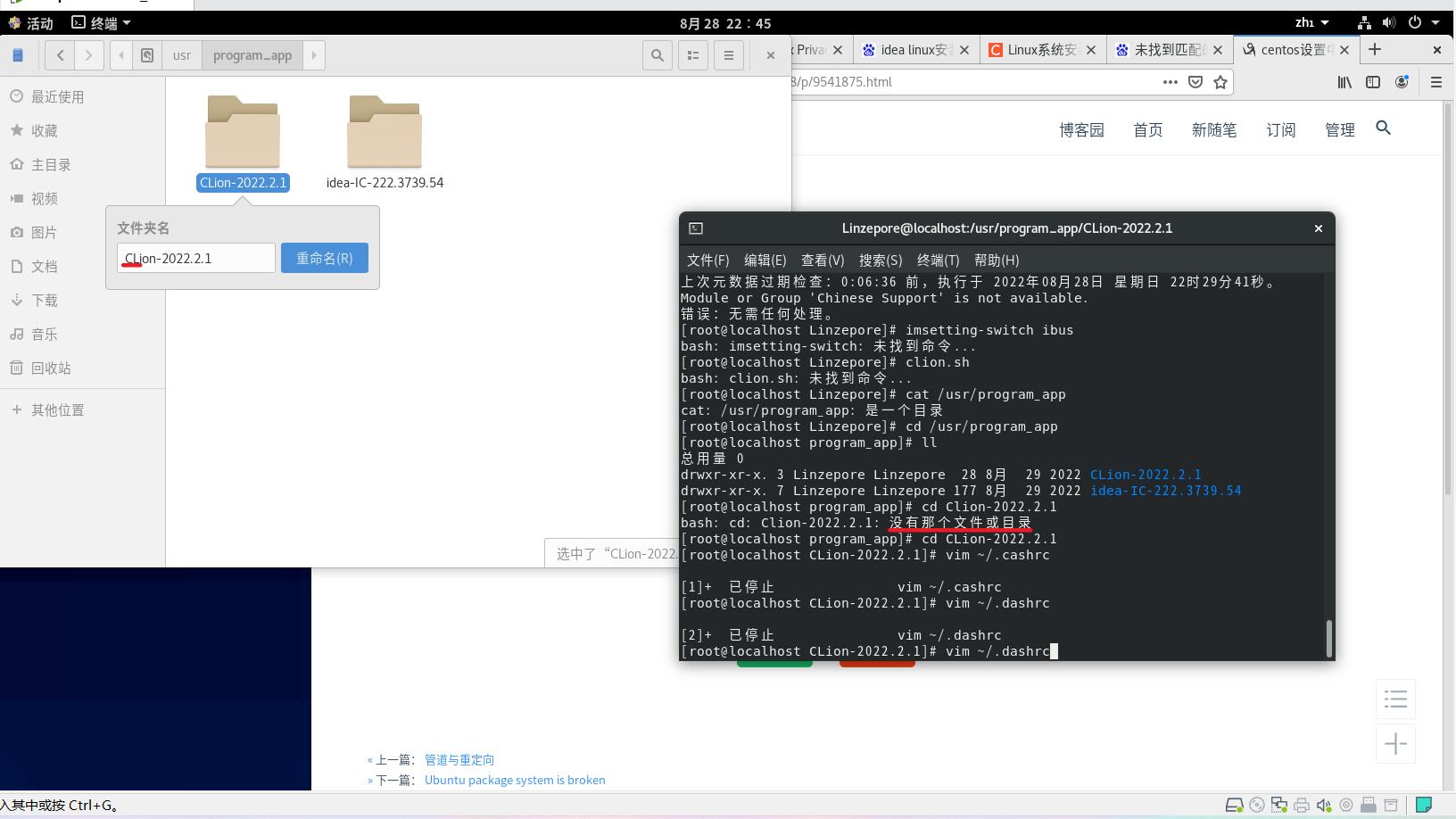Open volume control in top bar

(x=1389, y=22)
